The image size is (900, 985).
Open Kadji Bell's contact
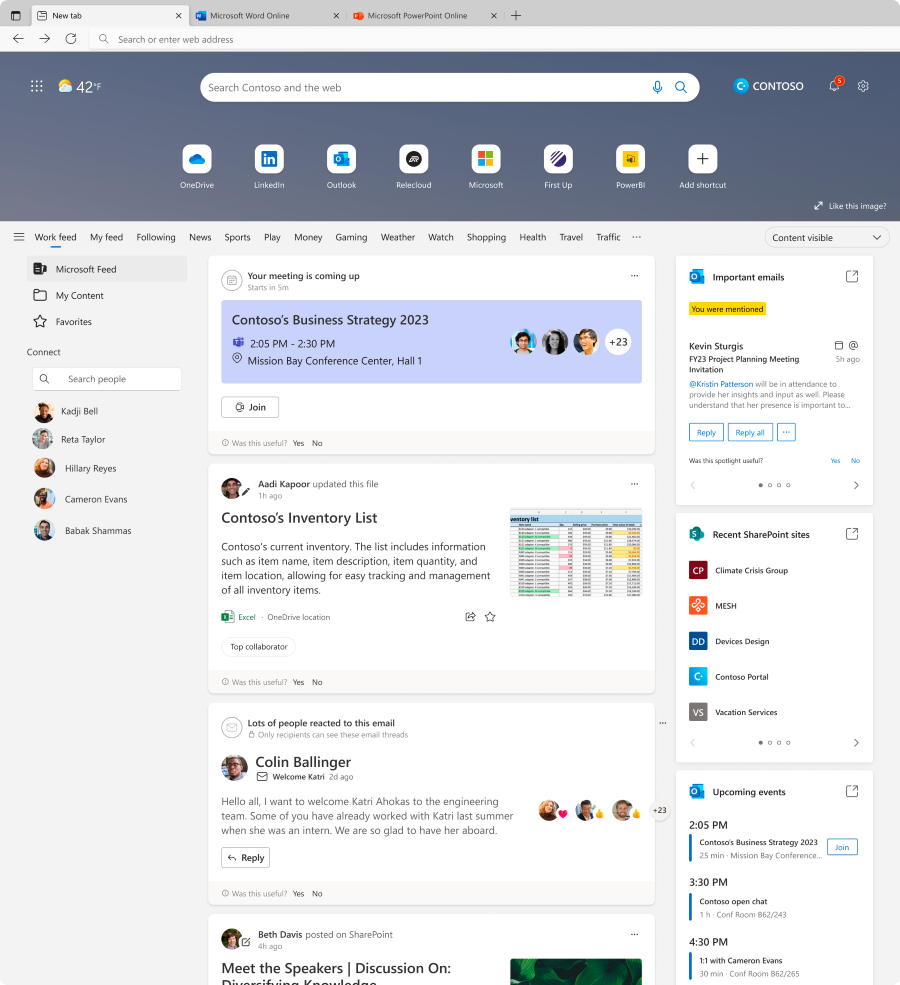(x=66, y=411)
